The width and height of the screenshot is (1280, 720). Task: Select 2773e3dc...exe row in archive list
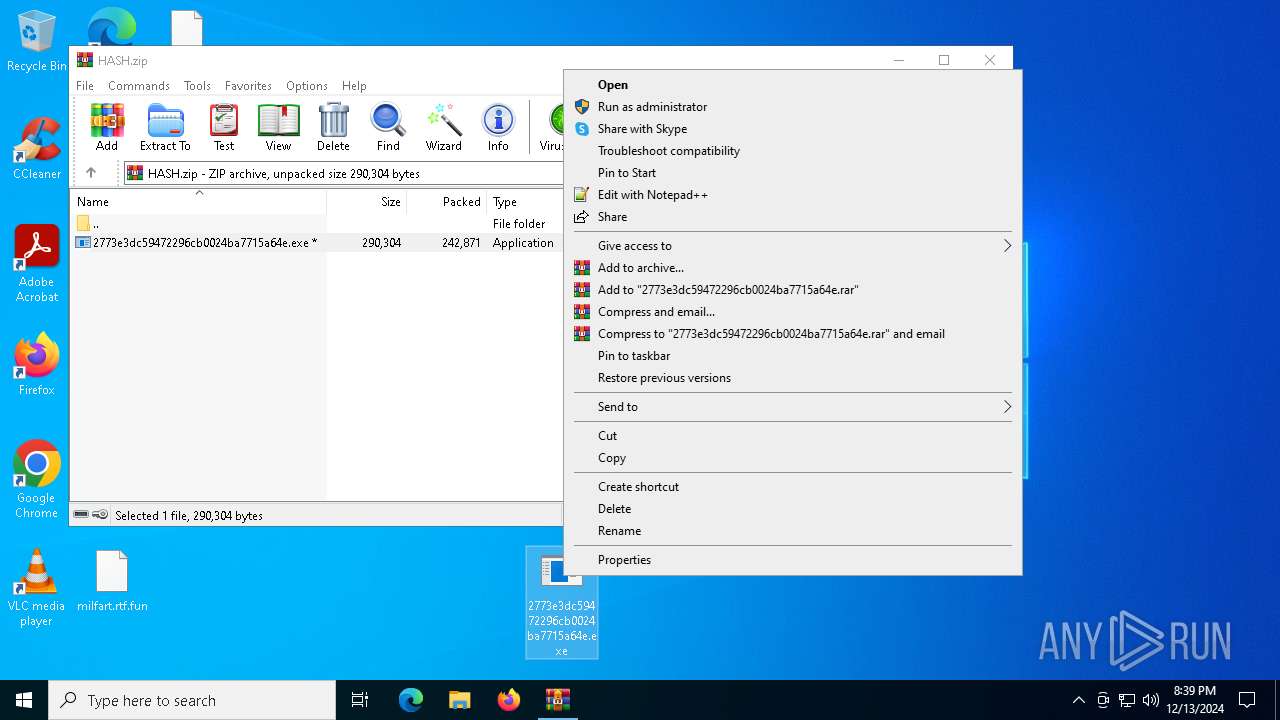[317, 243]
